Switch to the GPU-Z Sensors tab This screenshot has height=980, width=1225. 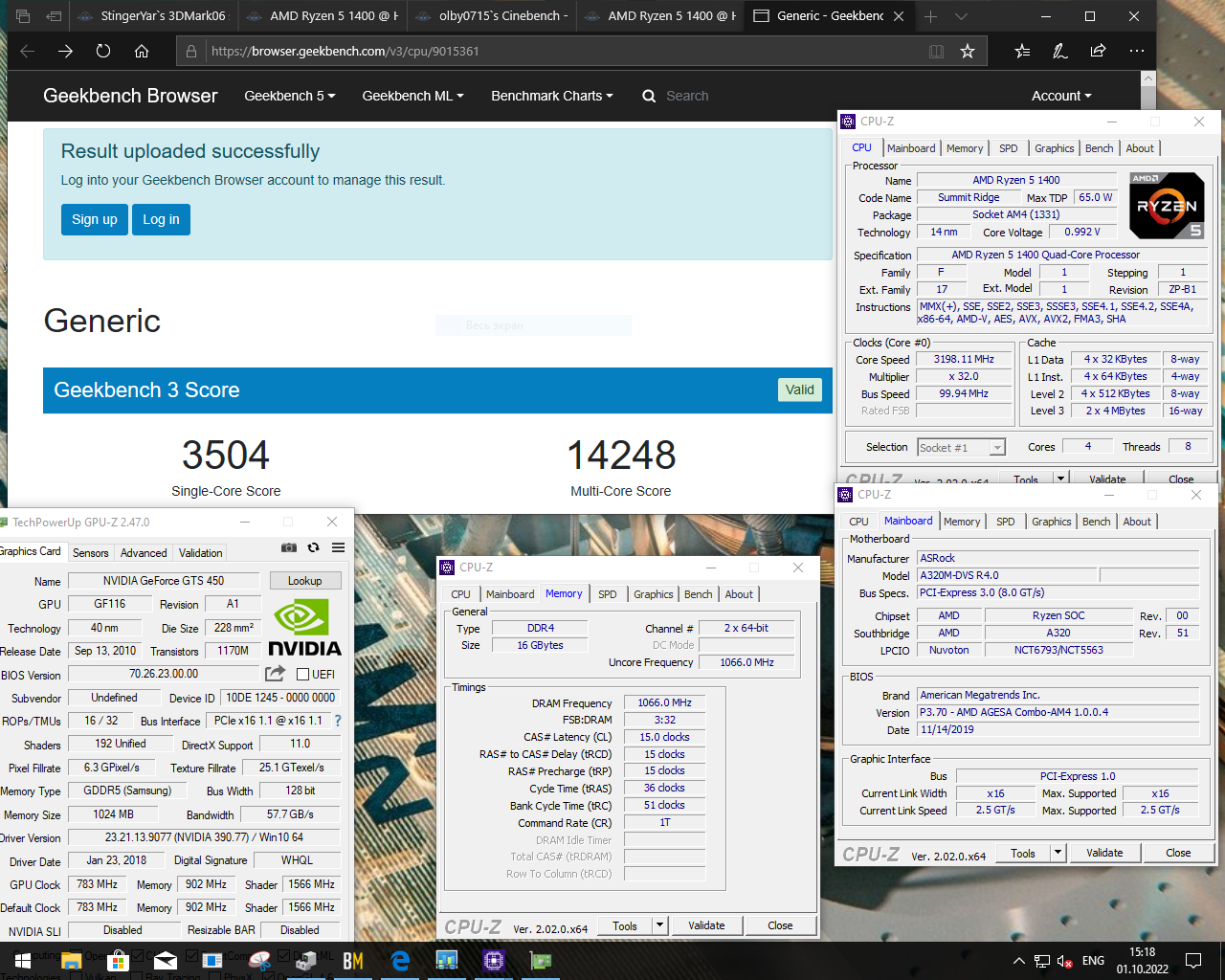point(91,553)
